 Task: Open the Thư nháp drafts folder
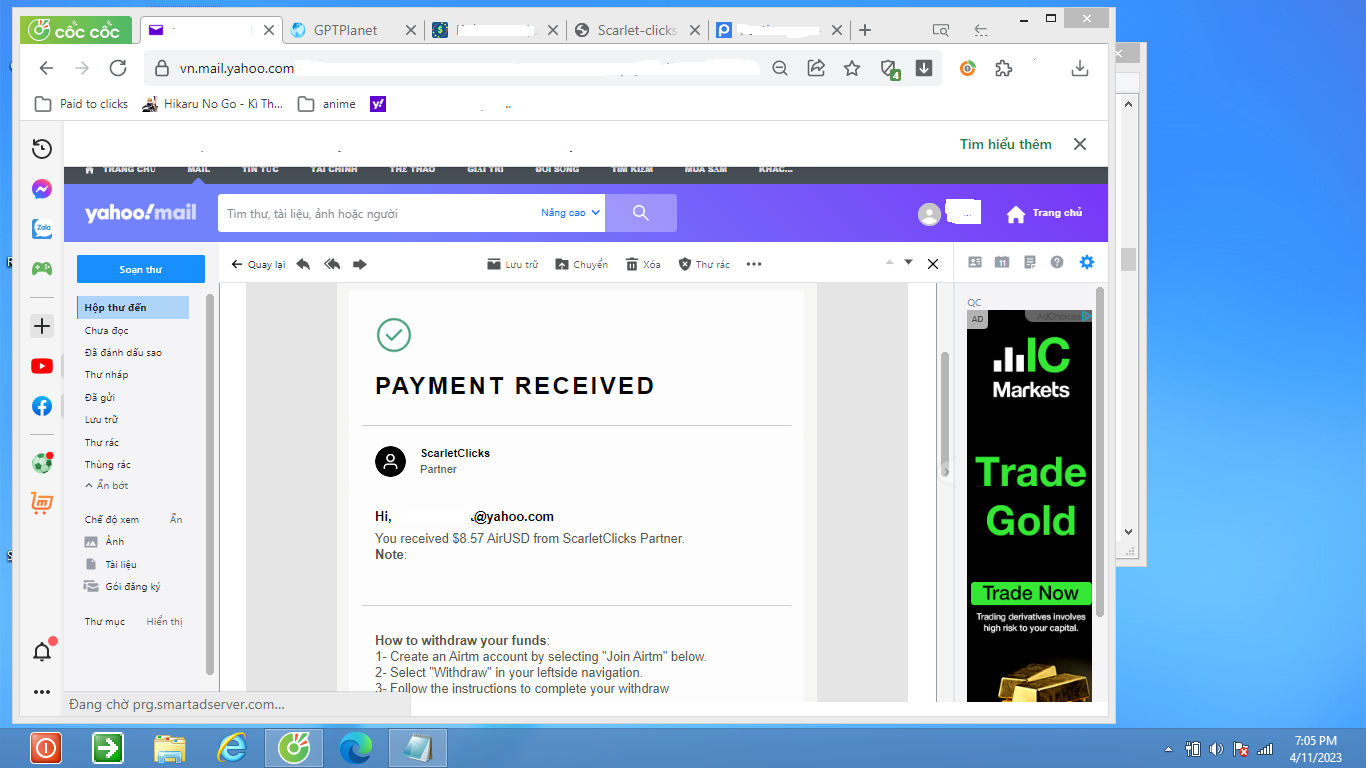107,374
